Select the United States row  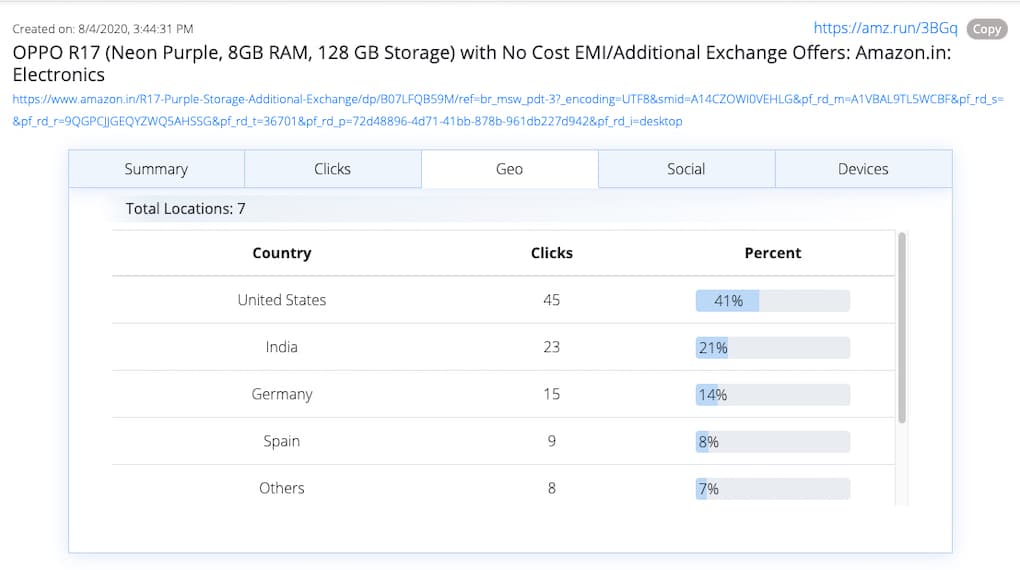pos(281,300)
